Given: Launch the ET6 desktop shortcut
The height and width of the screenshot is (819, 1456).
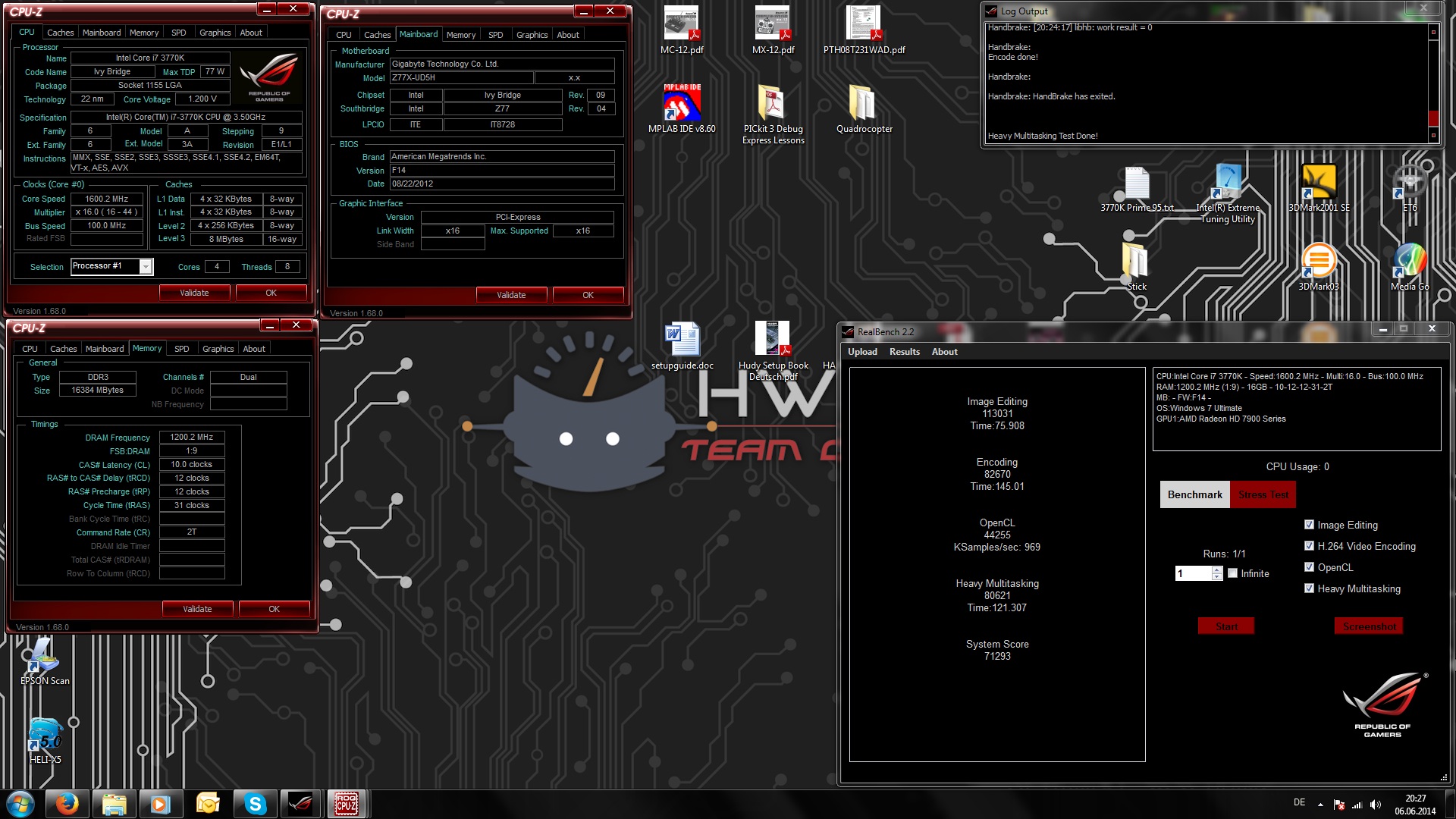Looking at the screenshot, I should [1410, 189].
